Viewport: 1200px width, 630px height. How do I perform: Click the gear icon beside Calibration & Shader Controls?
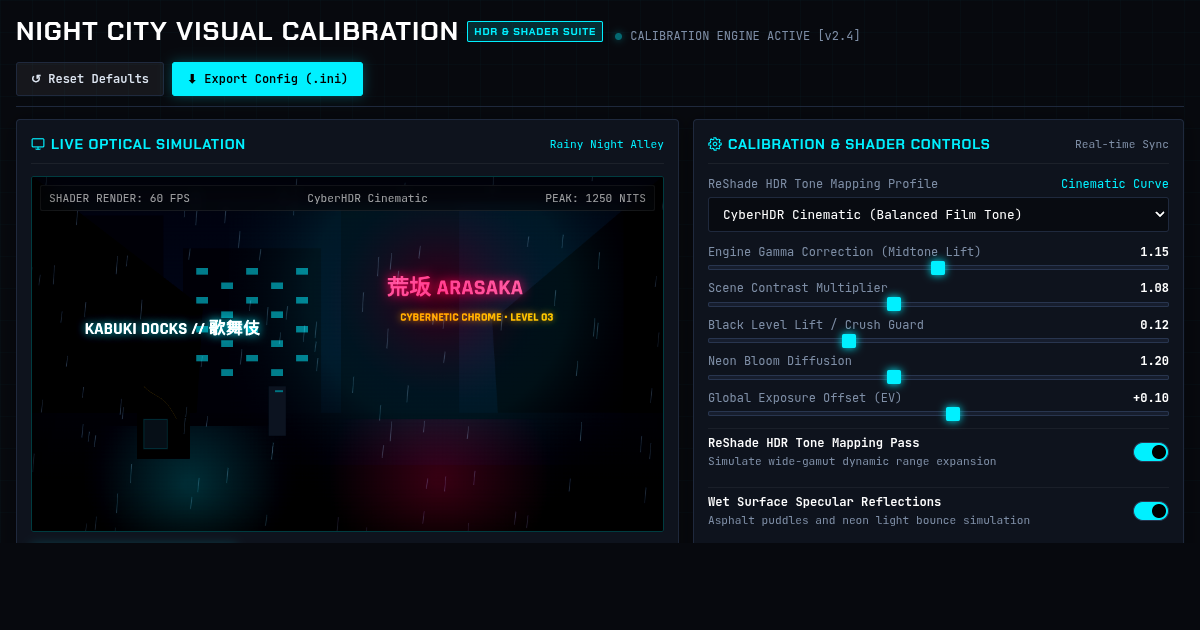coord(715,144)
